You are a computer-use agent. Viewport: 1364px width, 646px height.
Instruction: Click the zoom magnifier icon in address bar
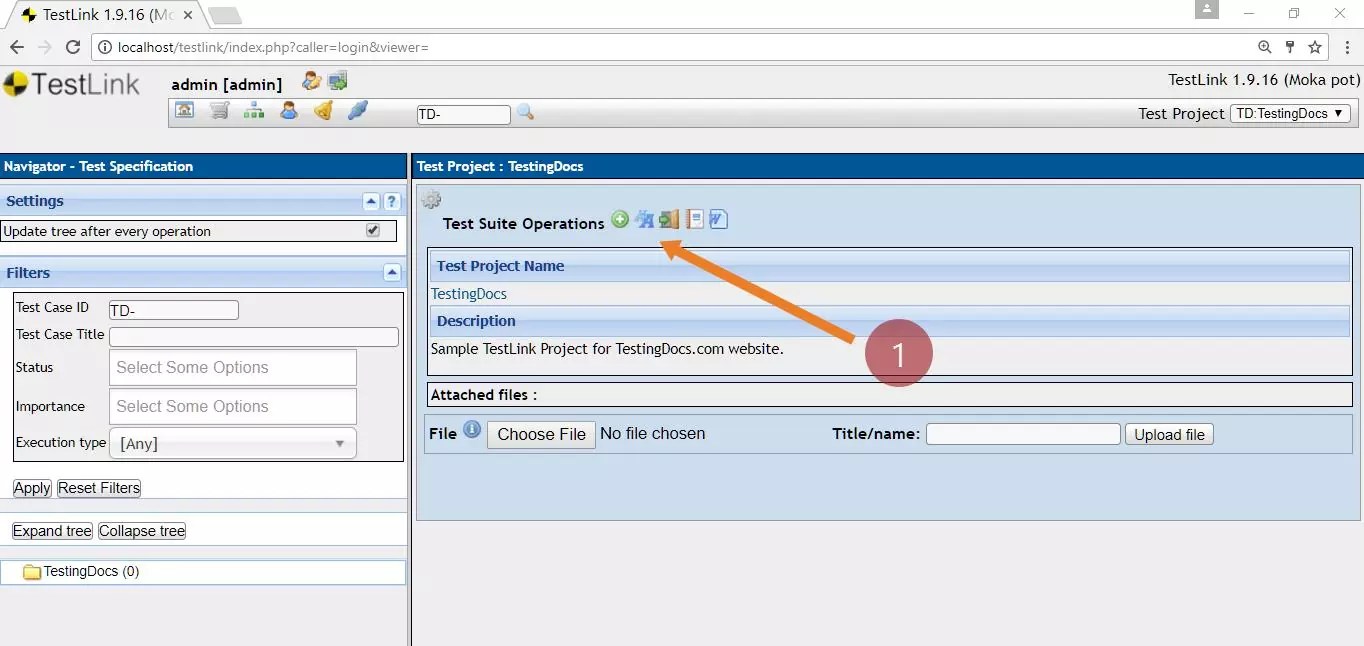pyautogui.click(x=1265, y=47)
